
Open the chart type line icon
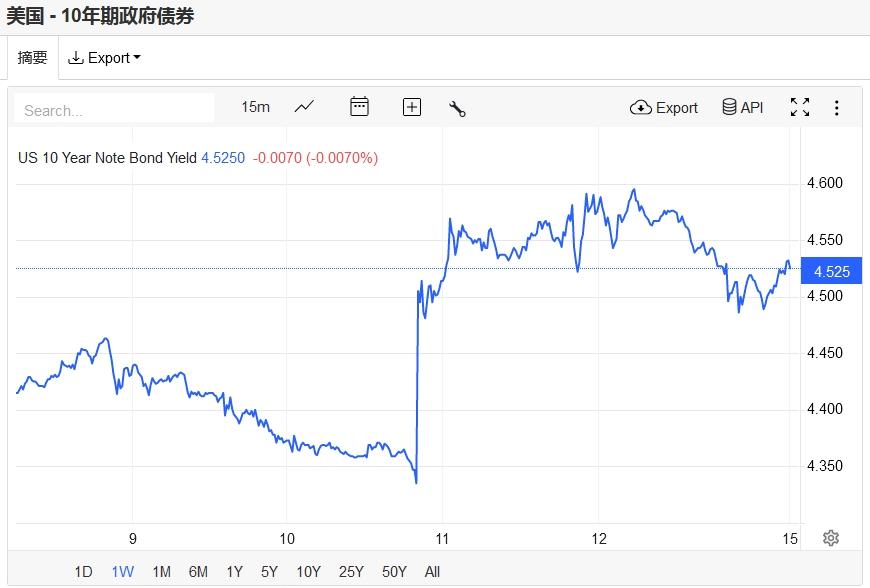pos(305,107)
